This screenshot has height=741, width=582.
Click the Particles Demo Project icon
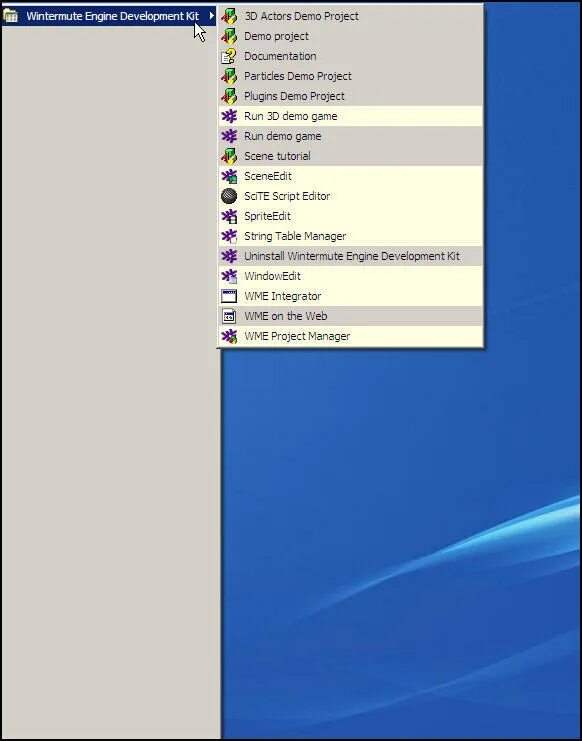229,76
